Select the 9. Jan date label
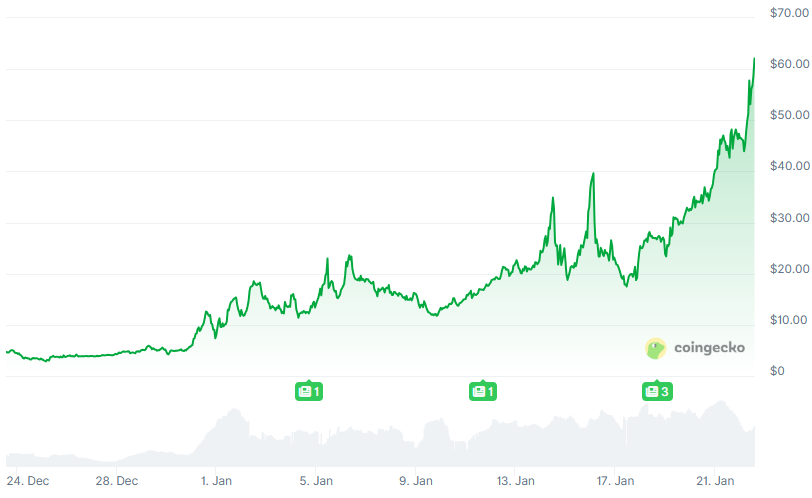 point(415,481)
